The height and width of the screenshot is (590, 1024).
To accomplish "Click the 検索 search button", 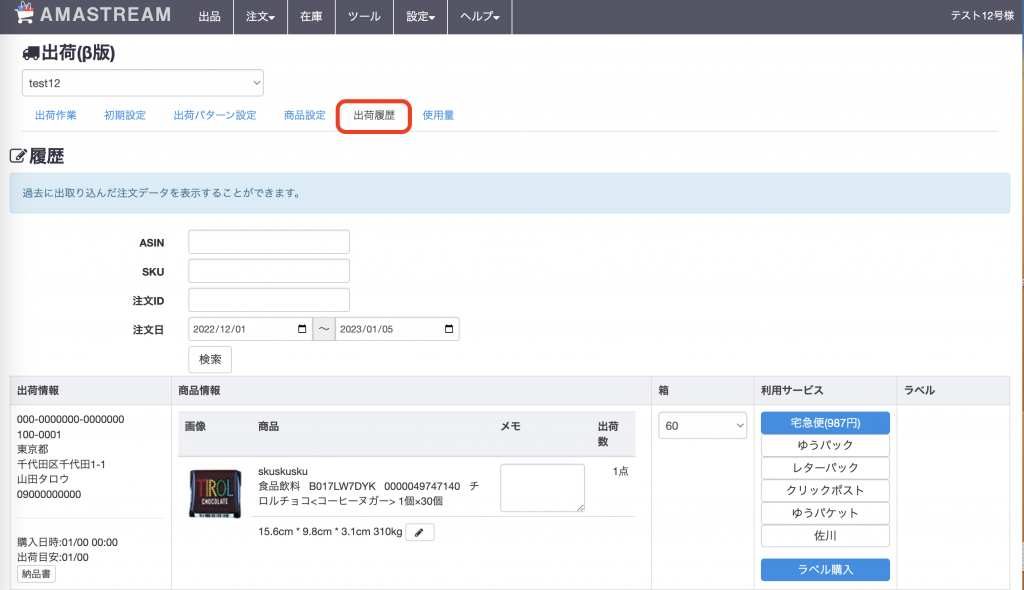I will [210, 359].
